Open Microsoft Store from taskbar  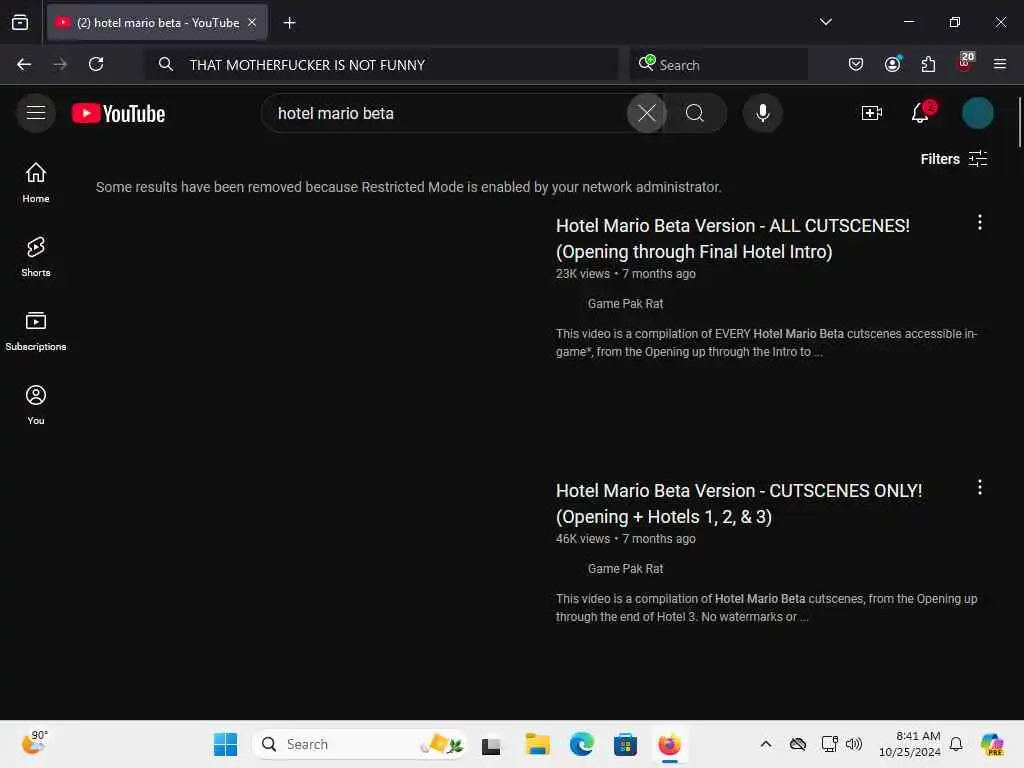pos(625,744)
